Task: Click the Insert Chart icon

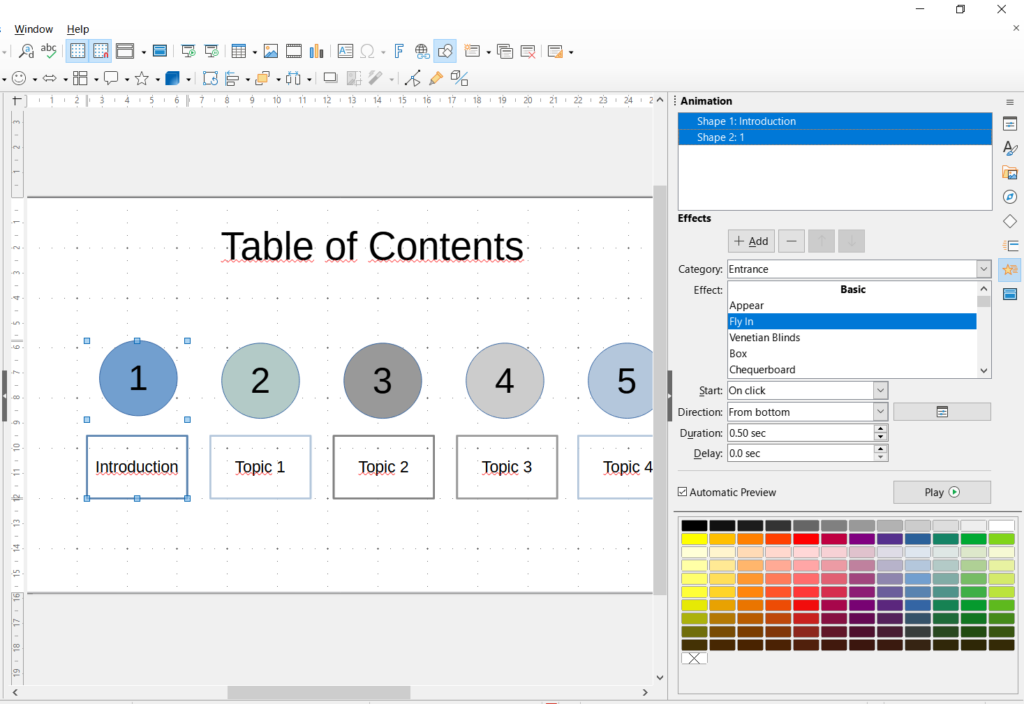Action: pyautogui.click(x=317, y=51)
